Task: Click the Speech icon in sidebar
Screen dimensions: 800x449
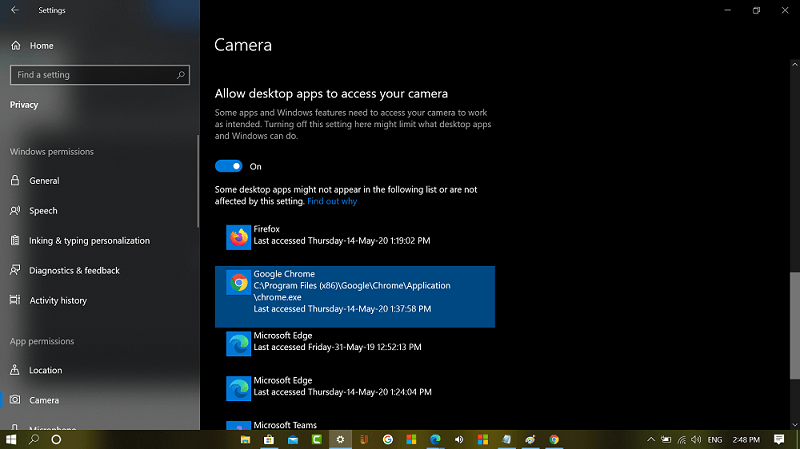Action: pos(15,210)
